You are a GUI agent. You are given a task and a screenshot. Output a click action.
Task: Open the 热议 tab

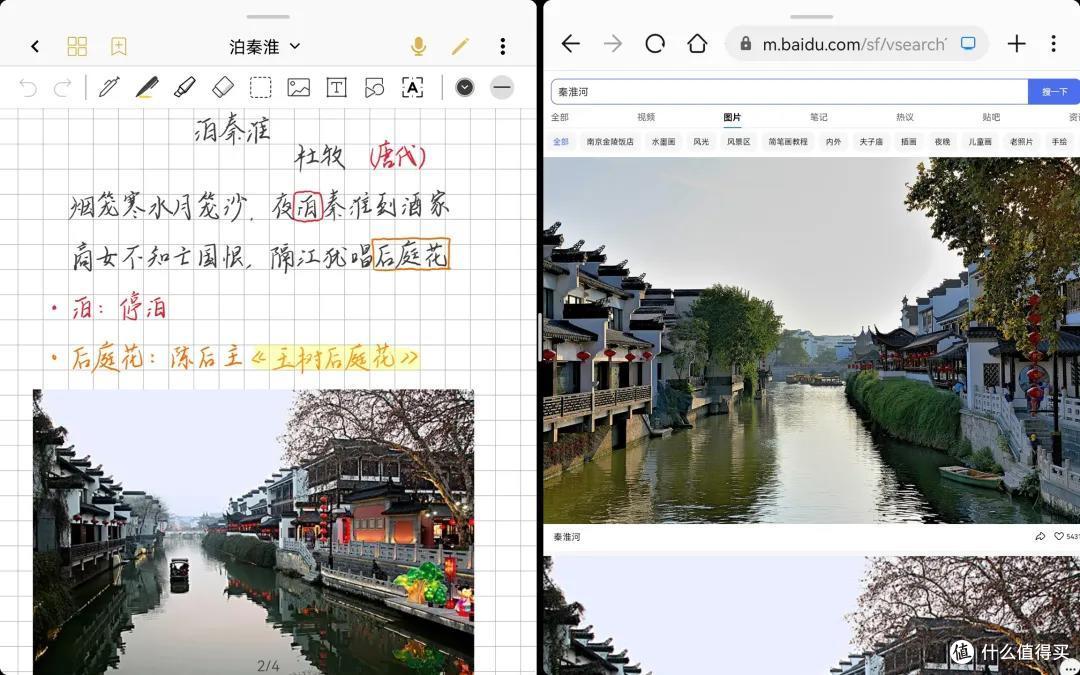coord(905,117)
